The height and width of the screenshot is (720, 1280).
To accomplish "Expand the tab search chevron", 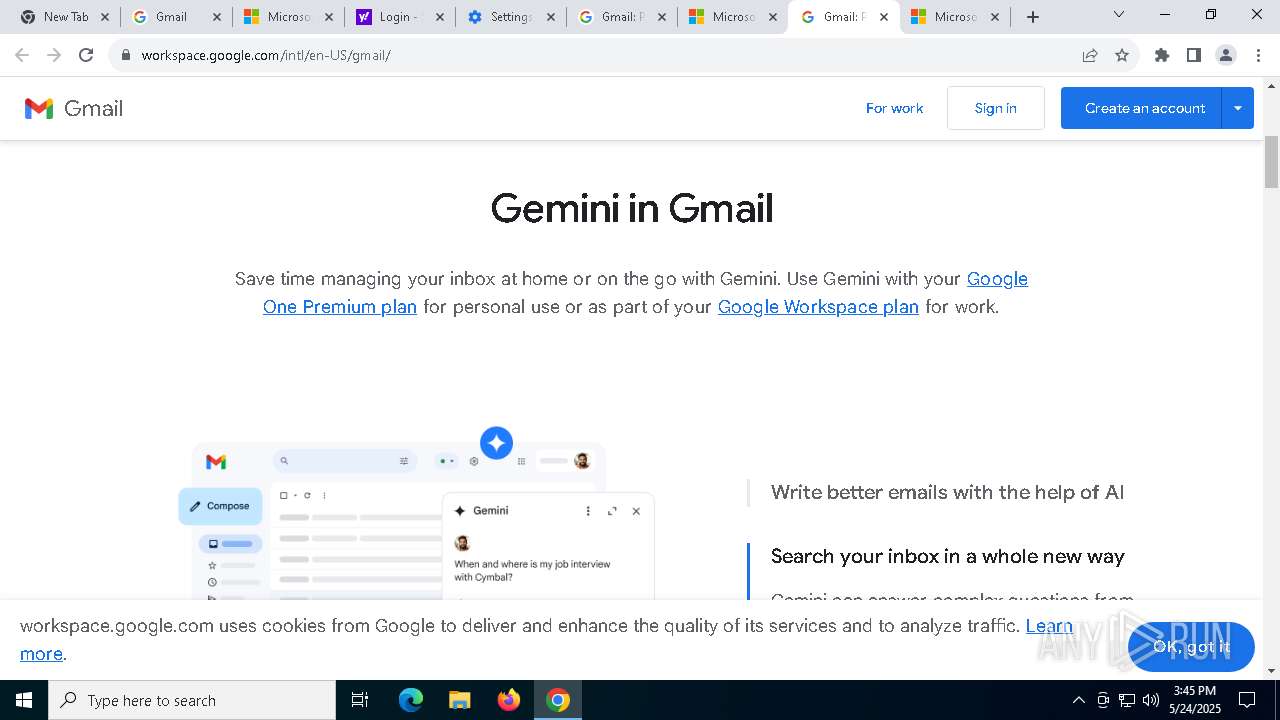I will (1119, 15).
